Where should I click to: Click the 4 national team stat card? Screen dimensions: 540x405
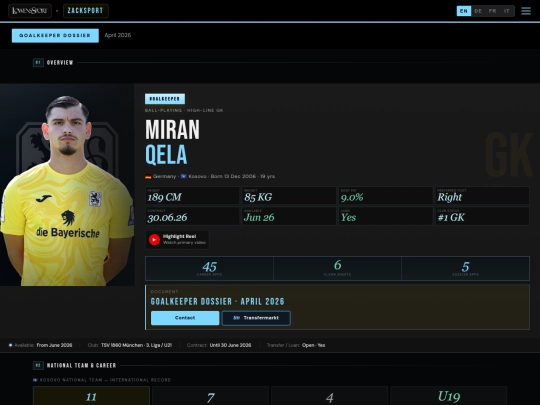coord(330,396)
